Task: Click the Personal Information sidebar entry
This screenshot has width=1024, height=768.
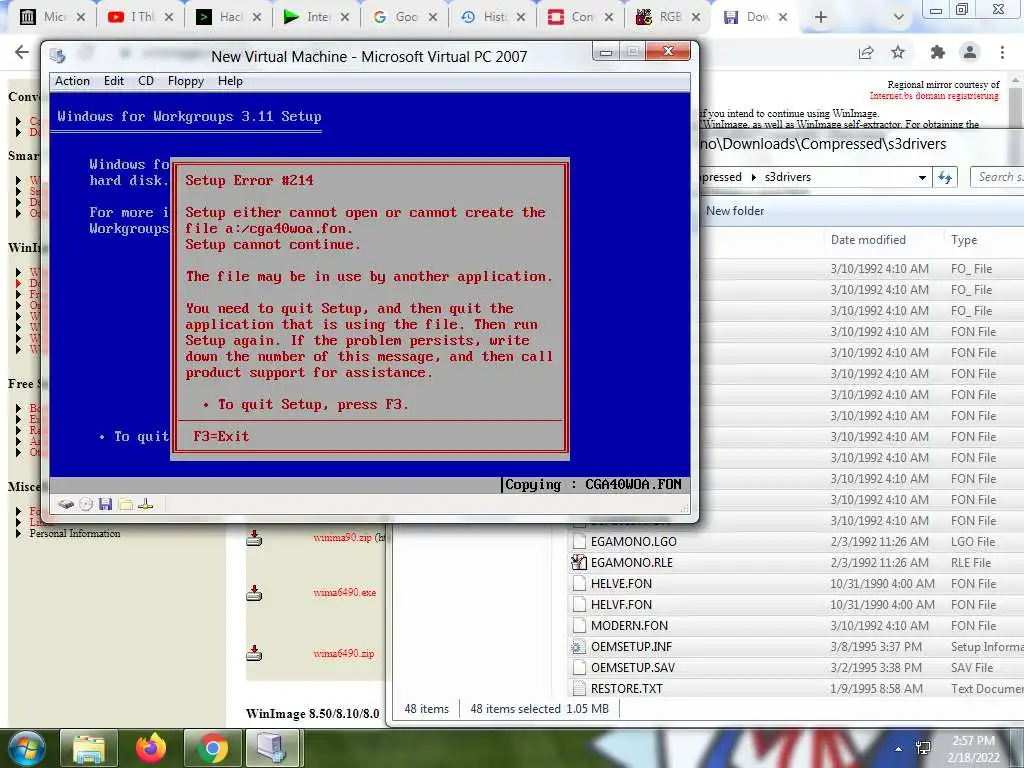Action: 74,534
